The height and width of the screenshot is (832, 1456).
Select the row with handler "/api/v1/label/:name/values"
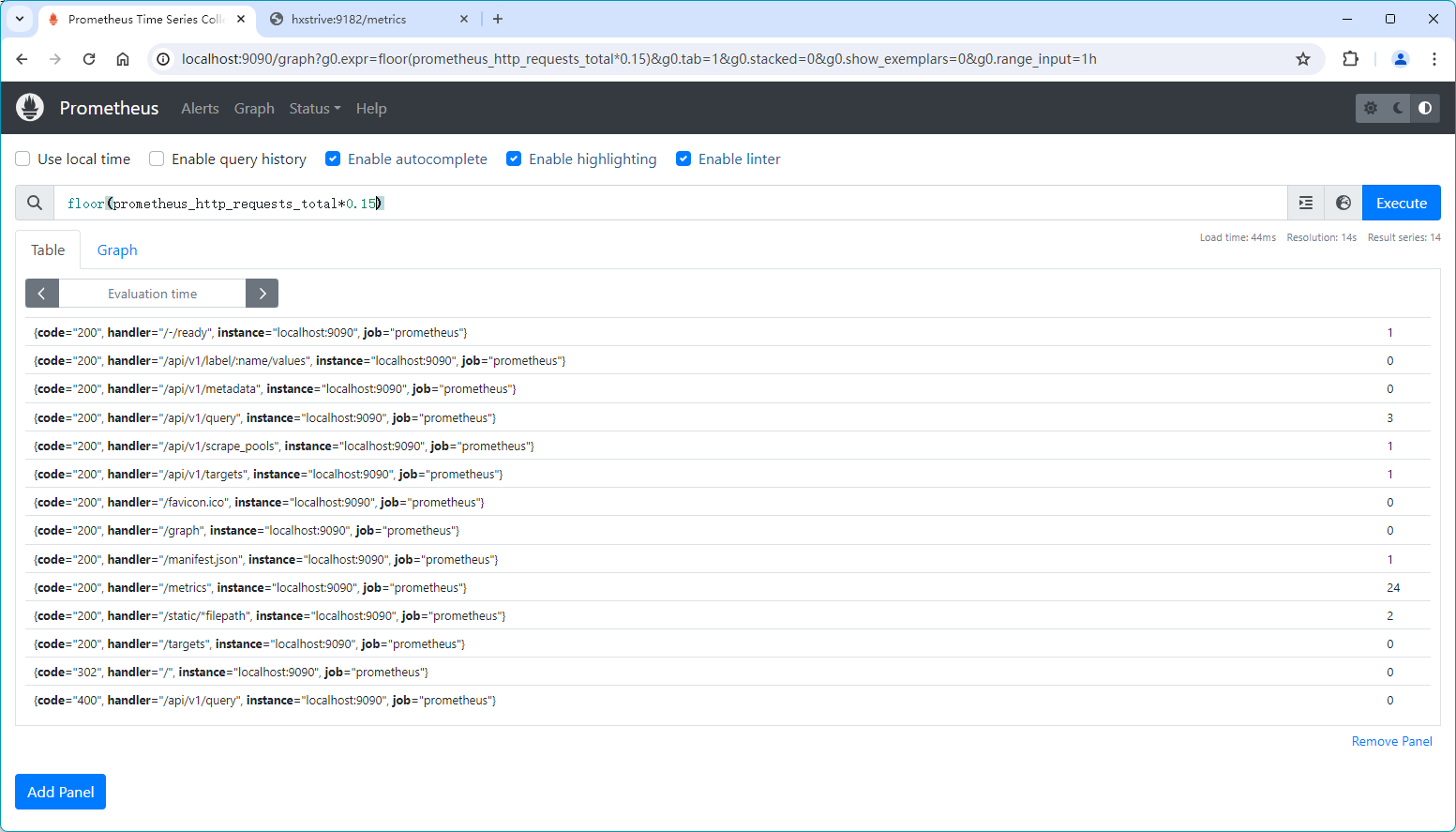(728, 360)
